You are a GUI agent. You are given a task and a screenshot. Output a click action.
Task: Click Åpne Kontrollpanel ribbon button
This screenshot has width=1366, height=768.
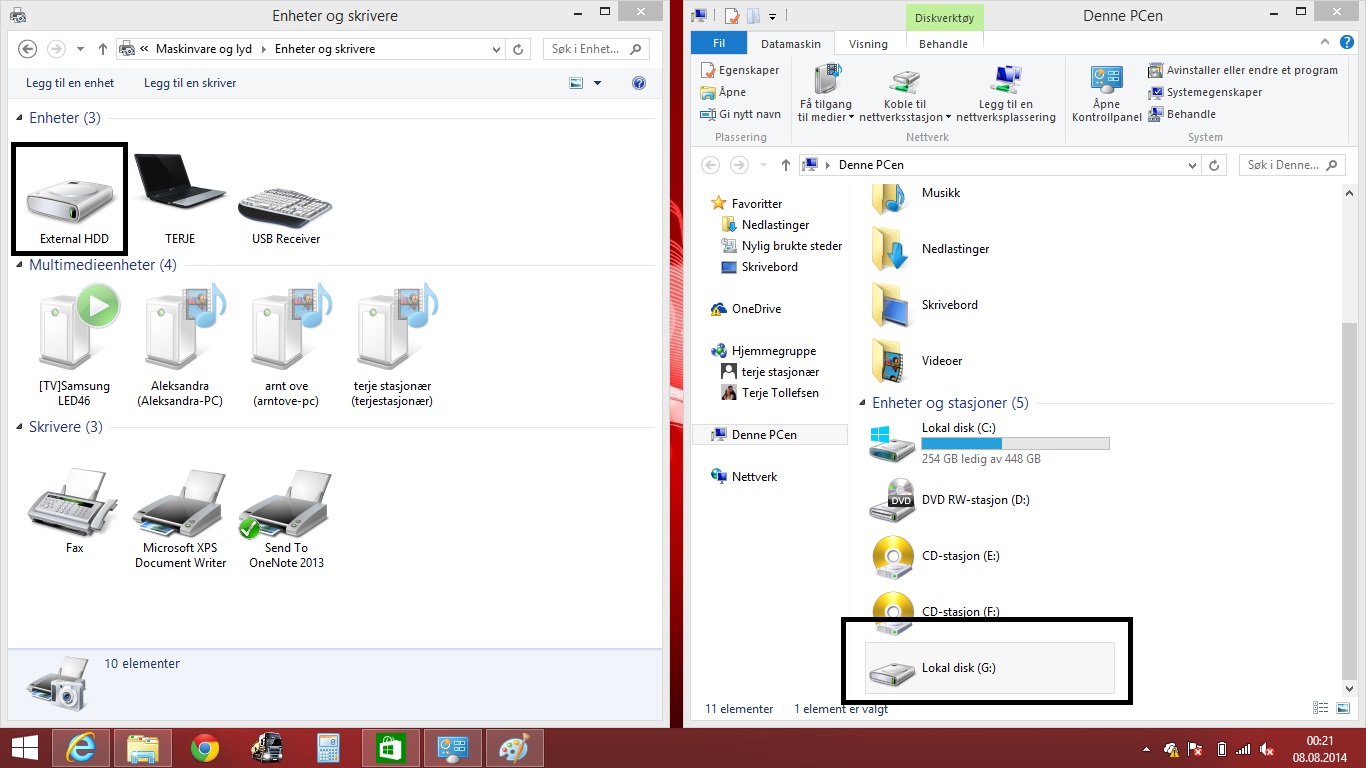point(1107,94)
